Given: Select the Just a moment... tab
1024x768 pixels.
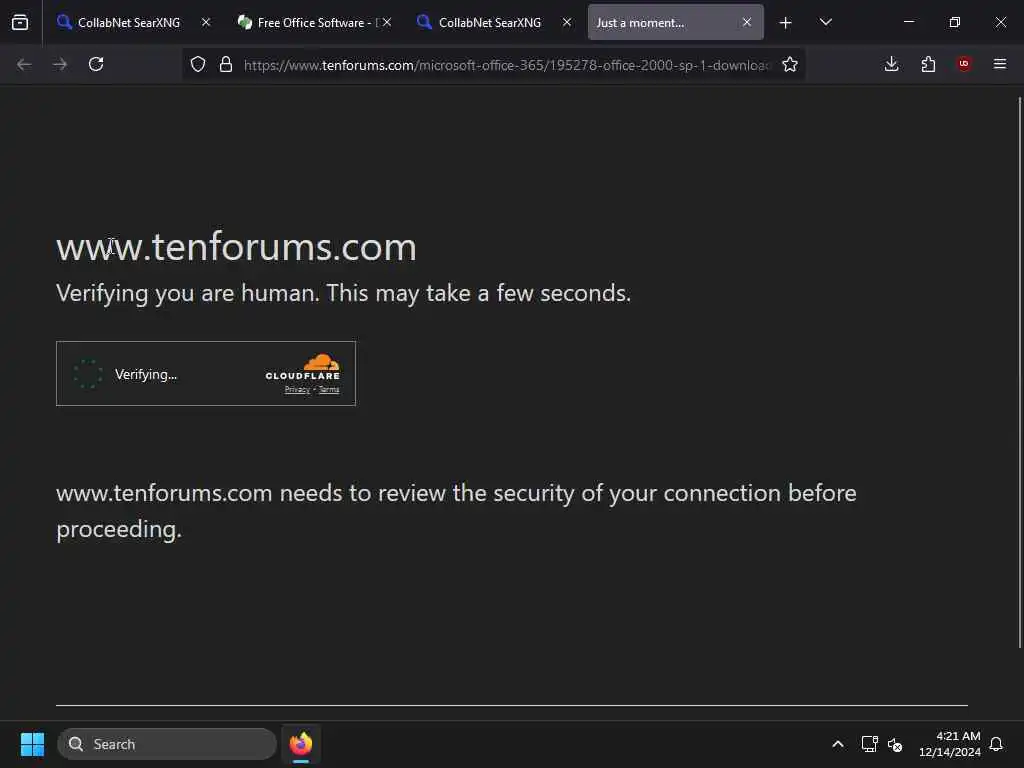Looking at the screenshot, I should pos(675,22).
